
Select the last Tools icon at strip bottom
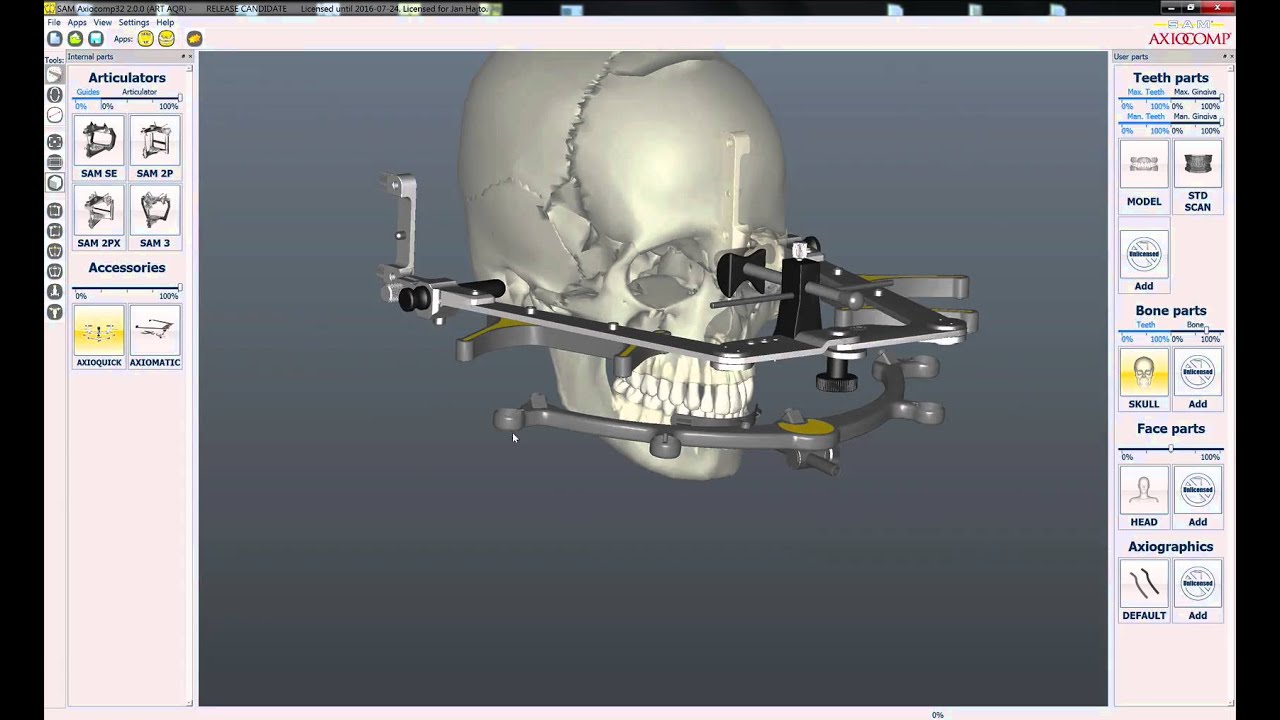coord(55,312)
